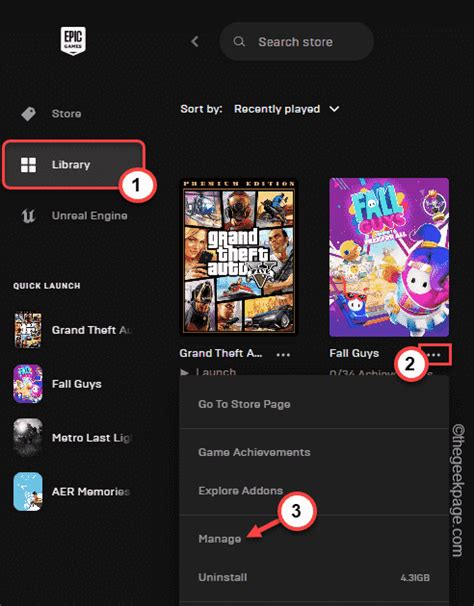The width and height of the screenshot is (474, 606).
Task: Open the Unreal Engine section
Action: 90,215
